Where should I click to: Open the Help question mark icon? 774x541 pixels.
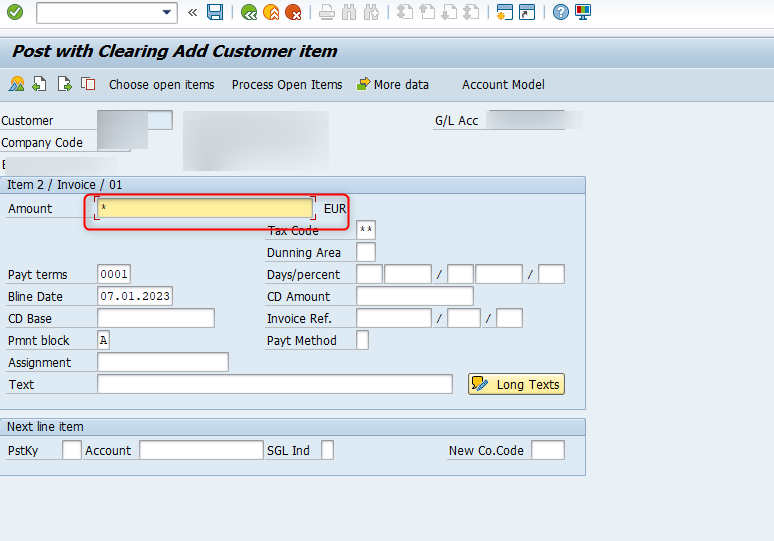pyautogui.click(x=561, y=12)
